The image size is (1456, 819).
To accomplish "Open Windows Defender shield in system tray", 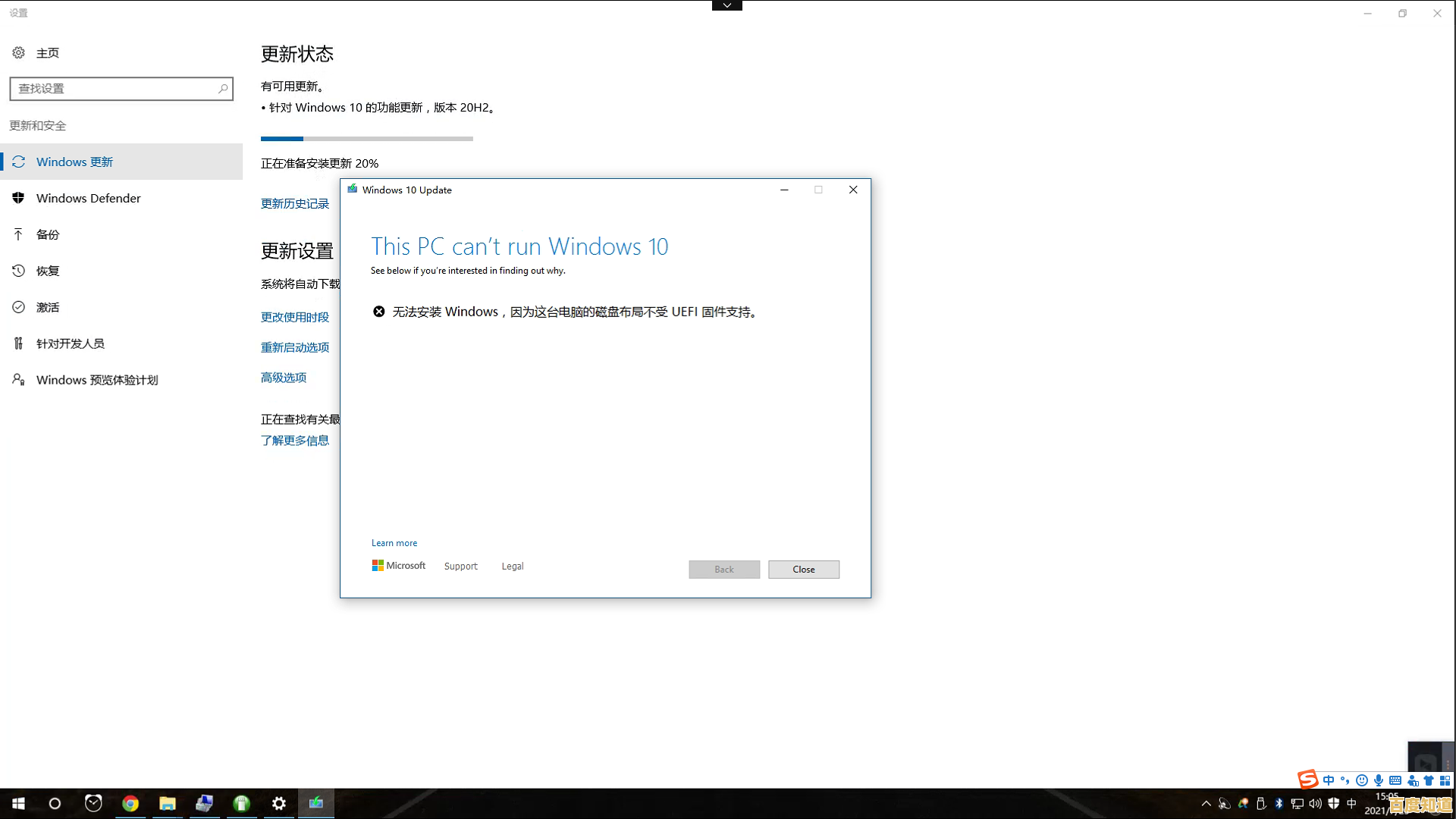I will coord(1334,803).
